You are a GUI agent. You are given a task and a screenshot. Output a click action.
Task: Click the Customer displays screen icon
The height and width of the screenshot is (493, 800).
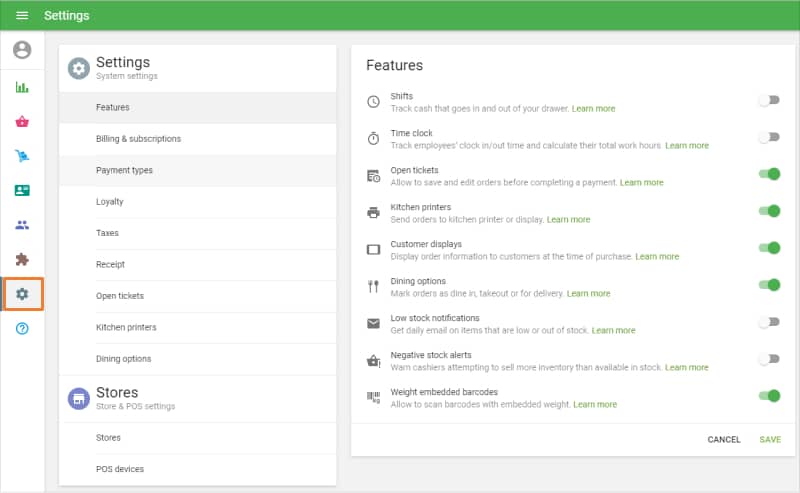tap(373, 250)
